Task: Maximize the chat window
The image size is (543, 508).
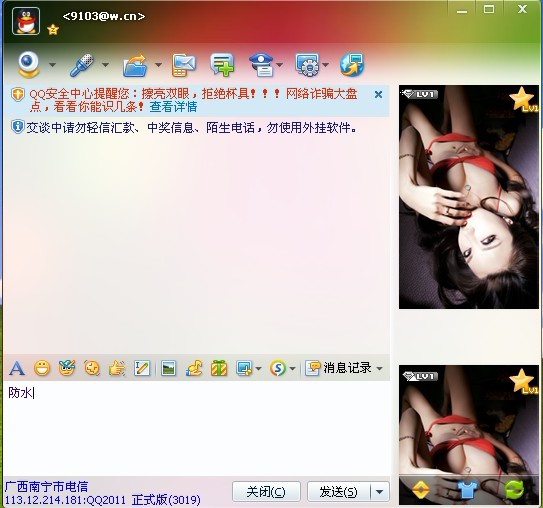Action: pos(489,9)
